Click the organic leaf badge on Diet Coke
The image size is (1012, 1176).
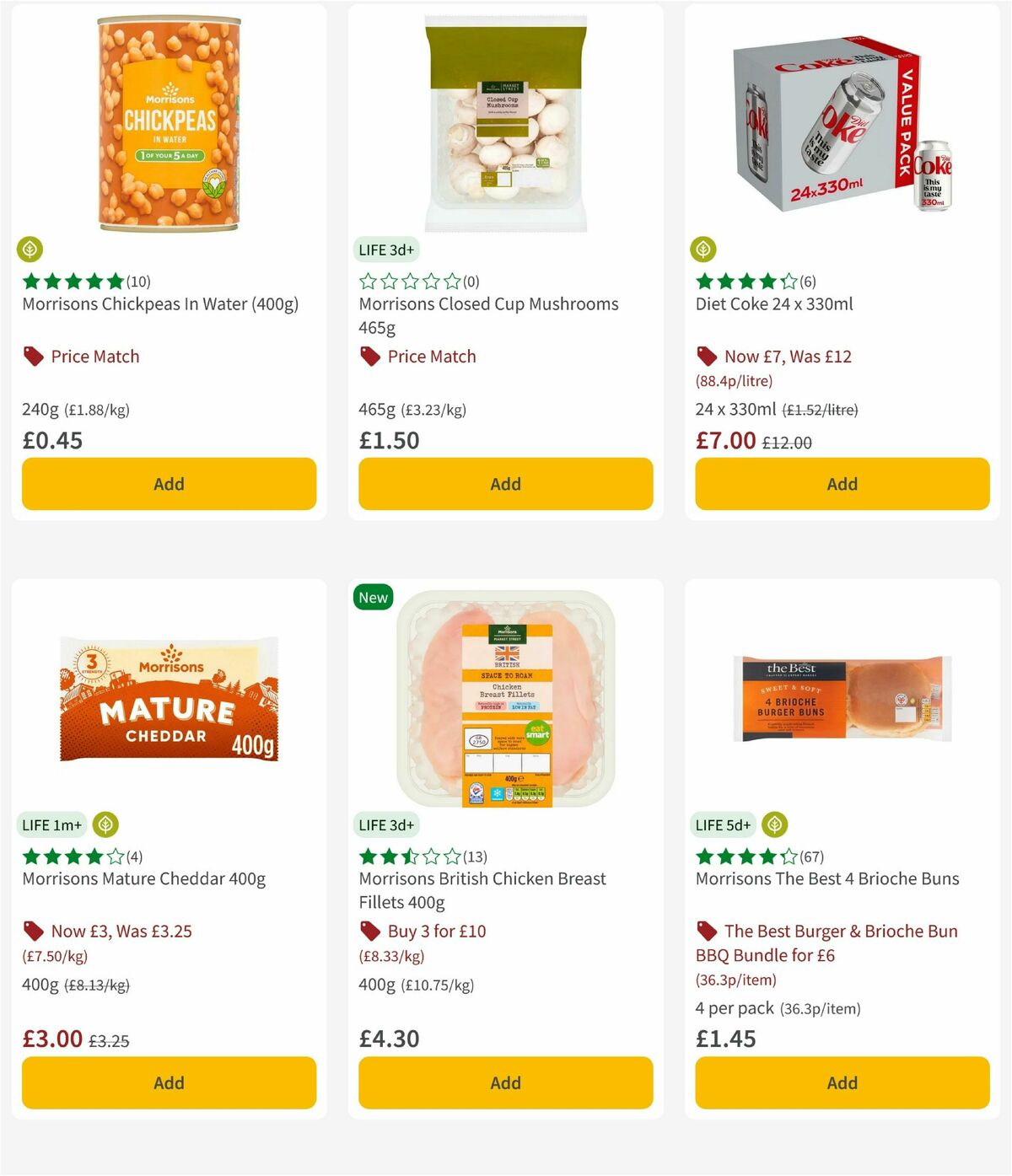705,249
